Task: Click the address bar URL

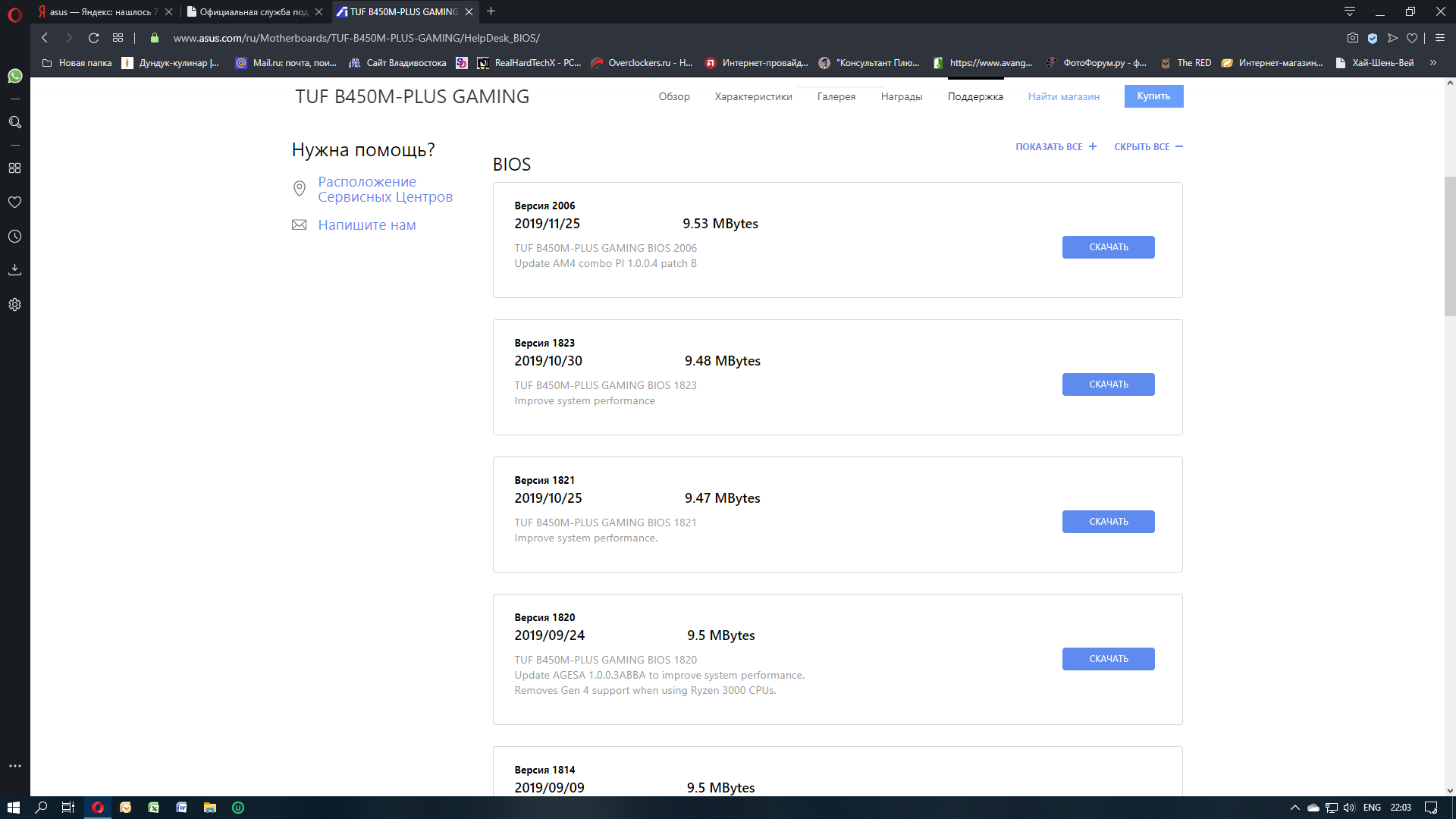Action: [356, 38]
